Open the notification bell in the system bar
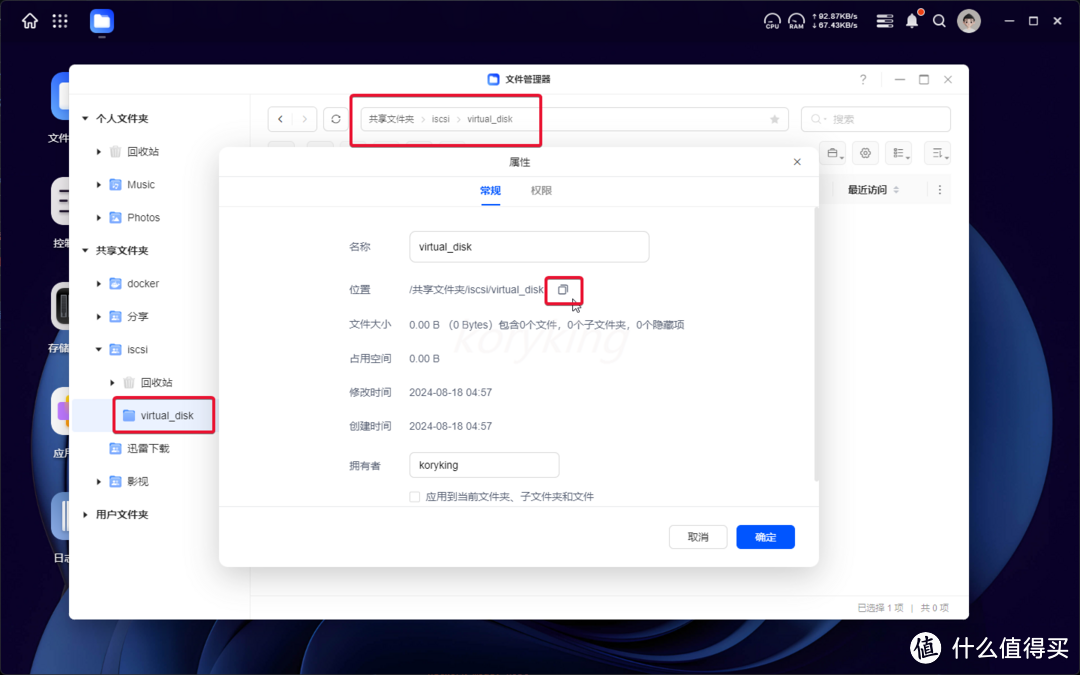 pos(911,20)
